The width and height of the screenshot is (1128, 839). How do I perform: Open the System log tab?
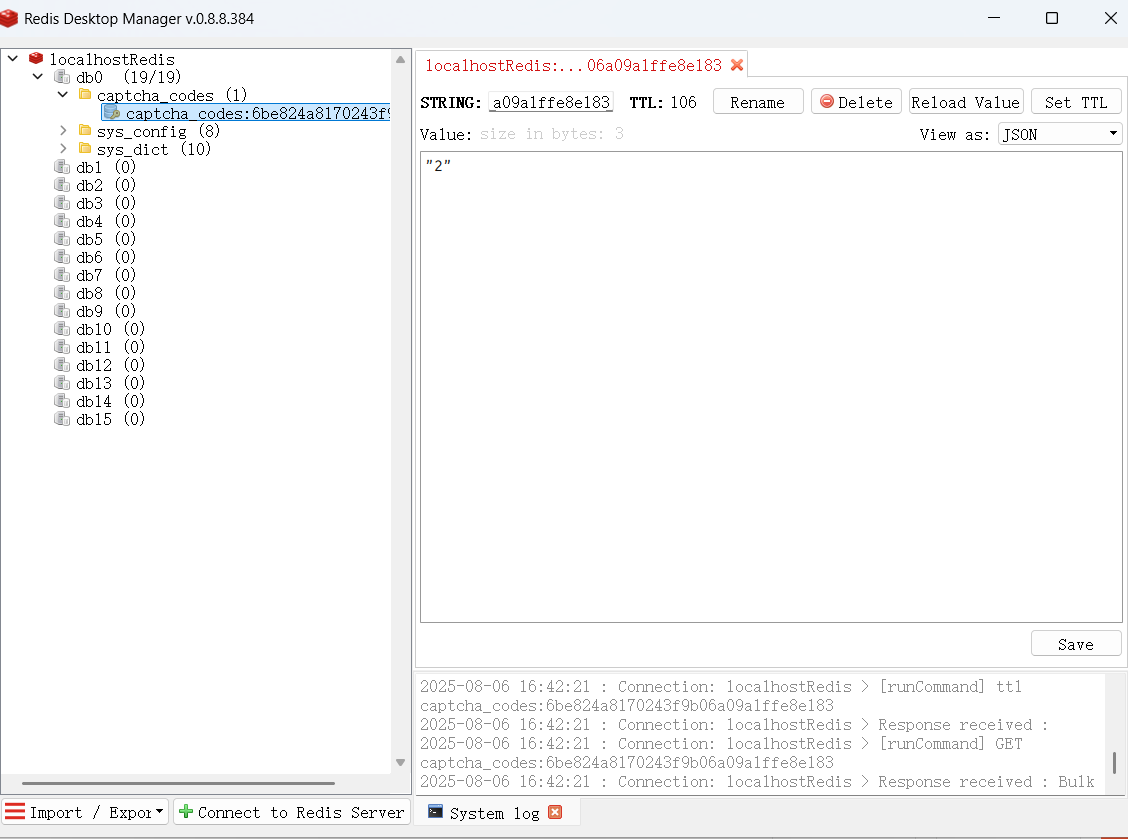494,813
